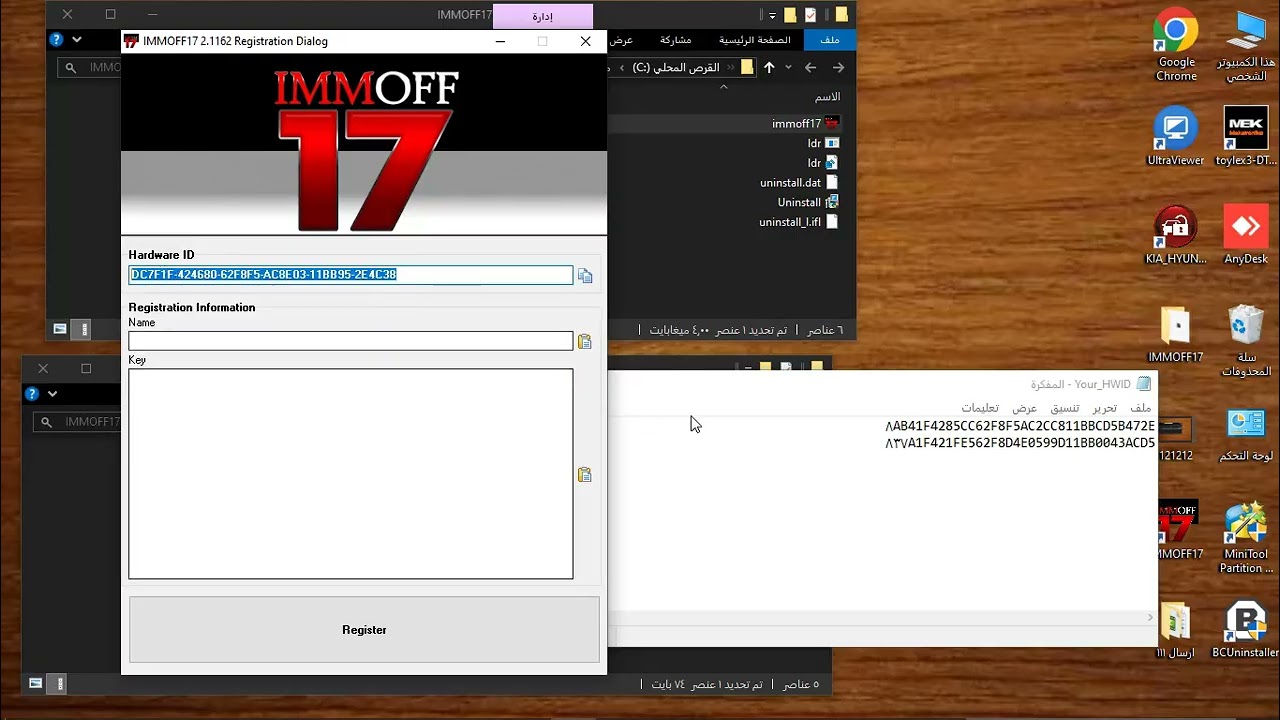Open the quick access toolbar dropdown arrow
Screen dimensions: 1280x720
click(772, 16)
